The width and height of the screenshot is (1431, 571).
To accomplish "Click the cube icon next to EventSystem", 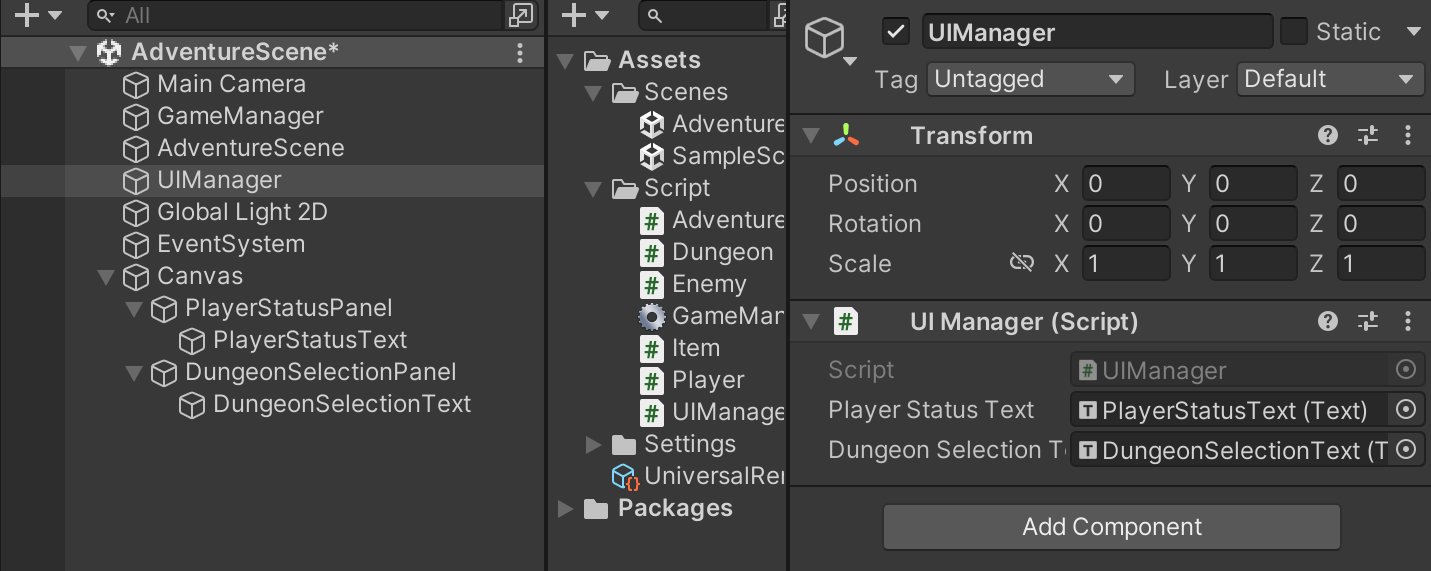I will click(x=136, y=245).
